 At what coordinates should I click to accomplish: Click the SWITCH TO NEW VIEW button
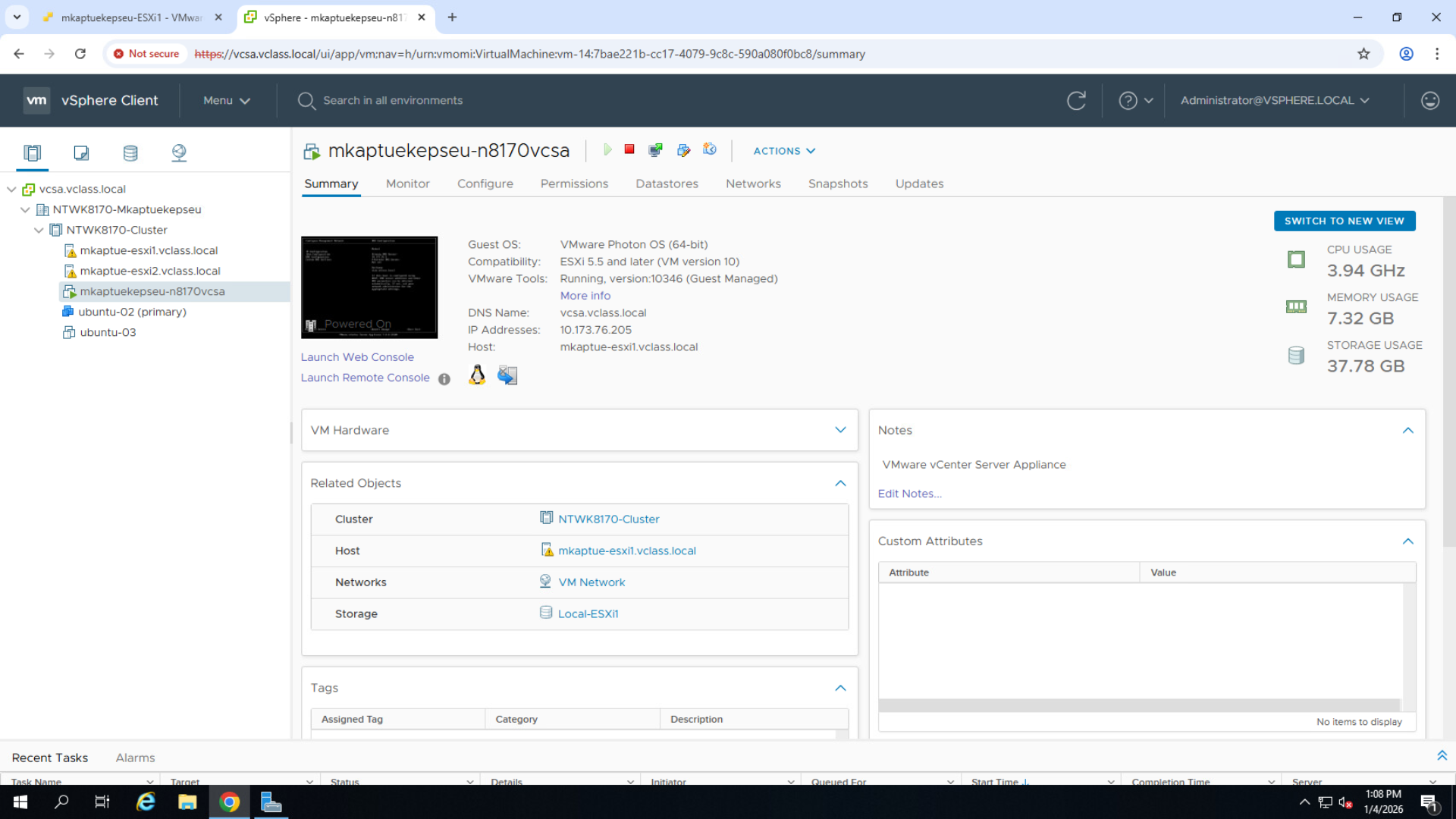pos(1344,221)
